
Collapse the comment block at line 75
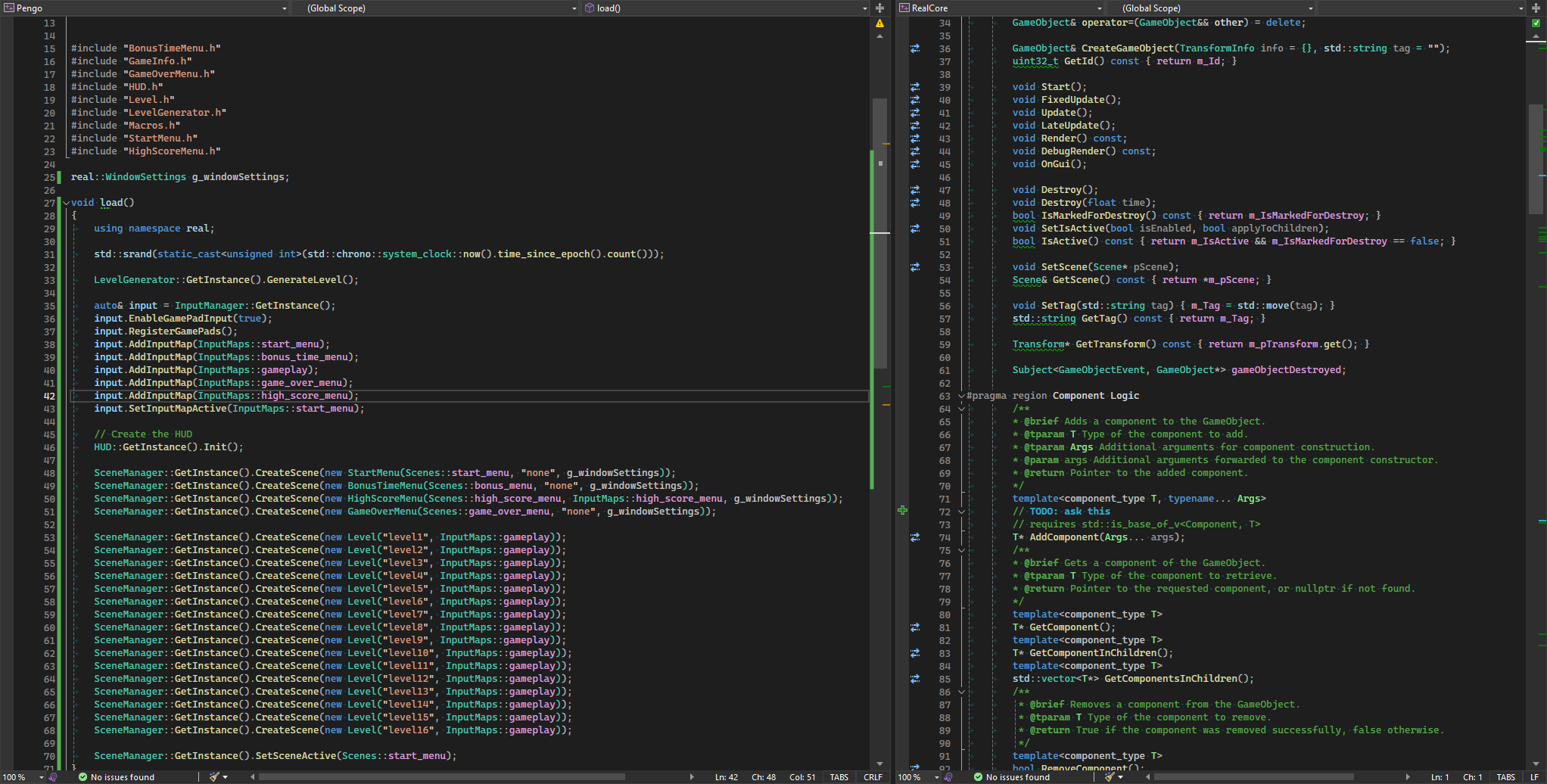pyautogui.click(x=961, y=550)
